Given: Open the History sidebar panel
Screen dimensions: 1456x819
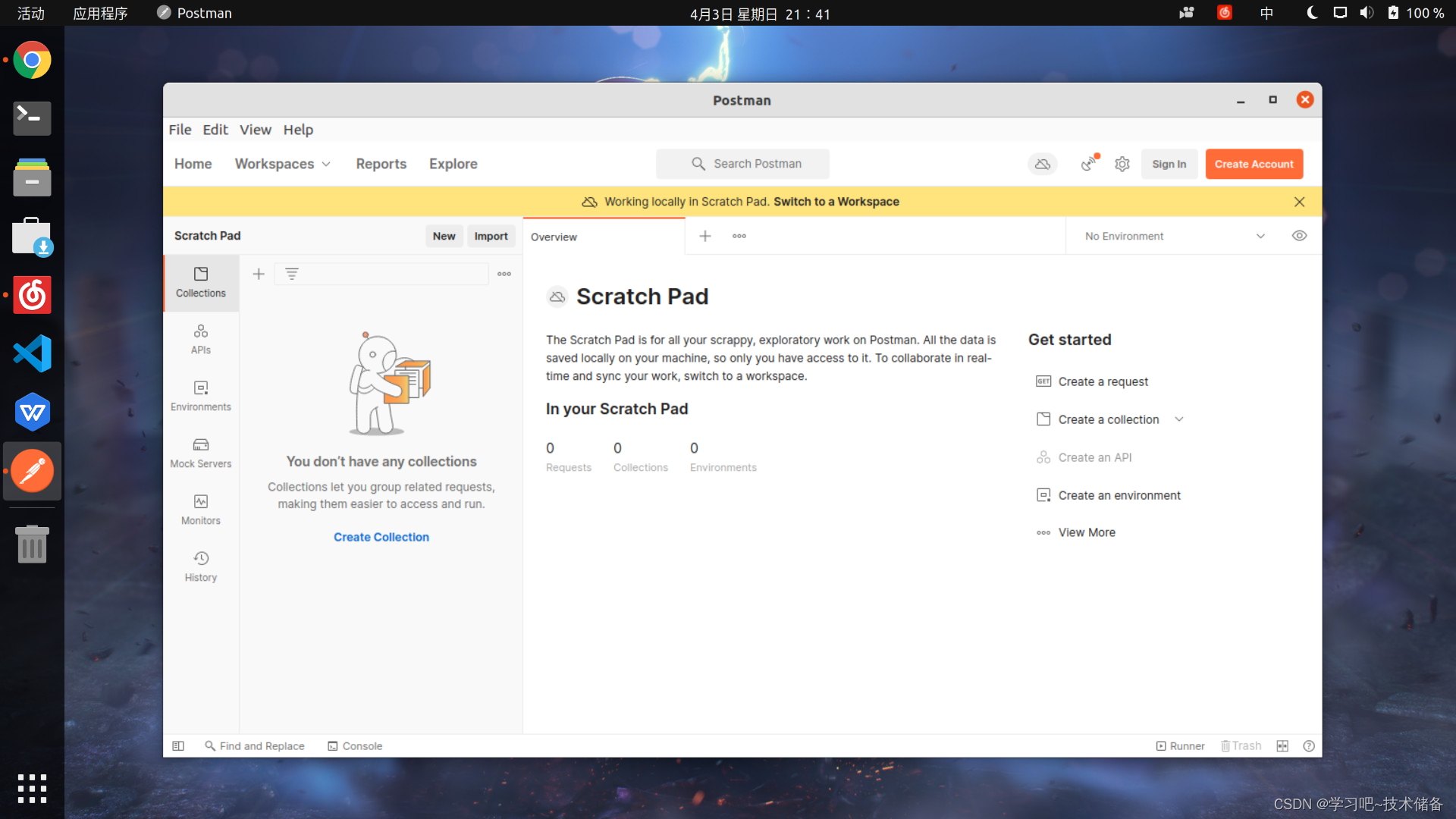Looking at the screenshot, I should tap(201, 566).
